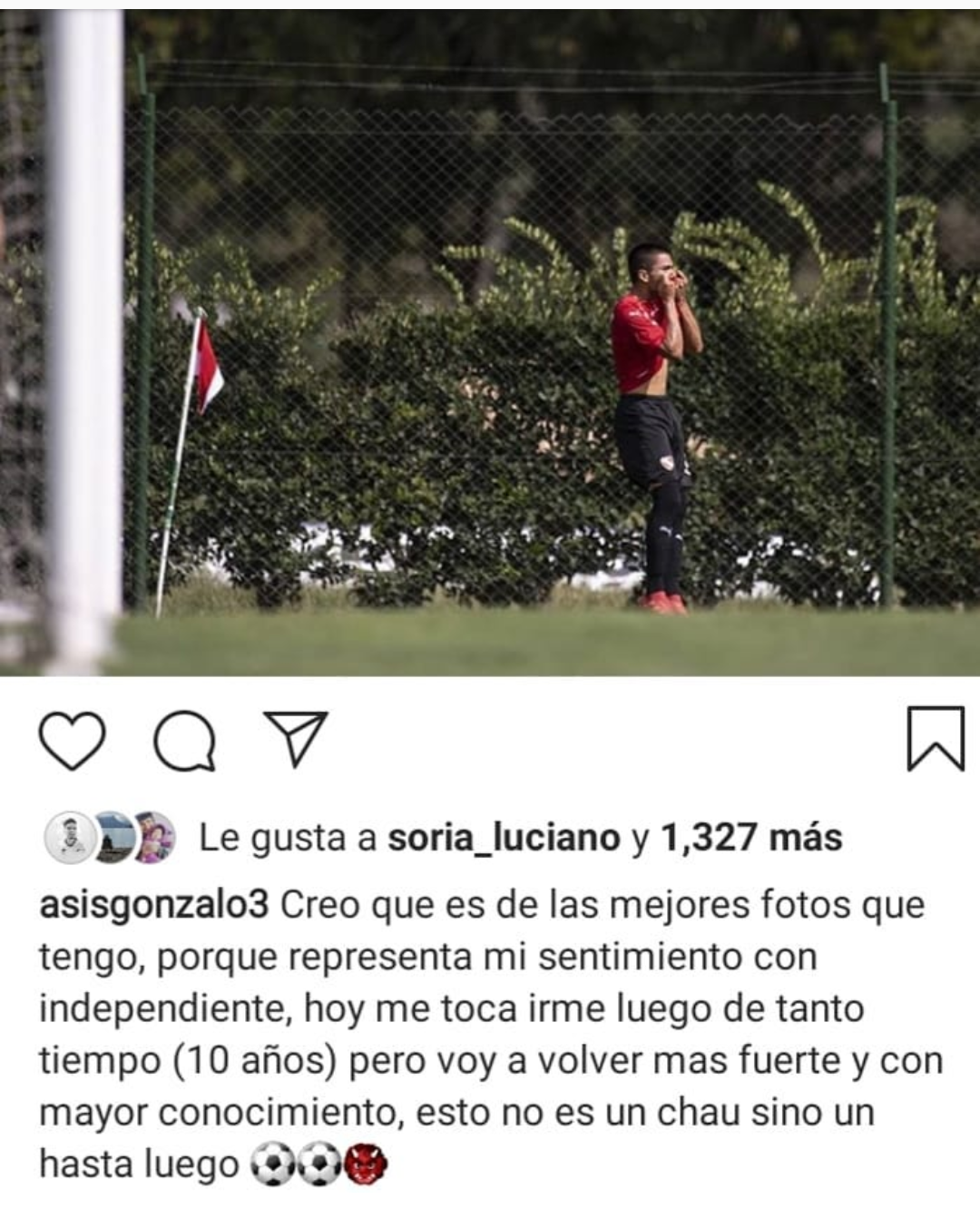The width and height of the screenshot is (980, 1209).
Task: Click the "Le gusta a" text
Action: [287, 837]
